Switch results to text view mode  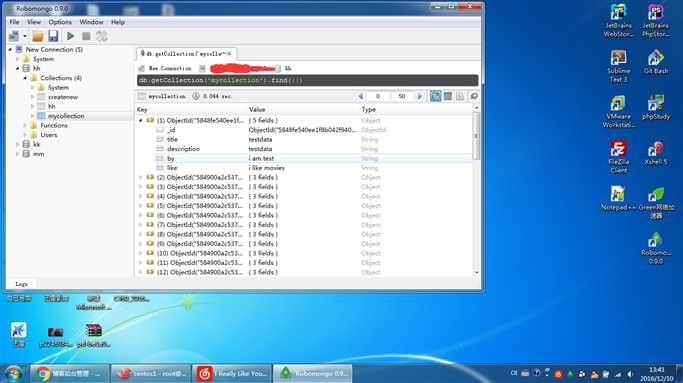pos(460,96)
